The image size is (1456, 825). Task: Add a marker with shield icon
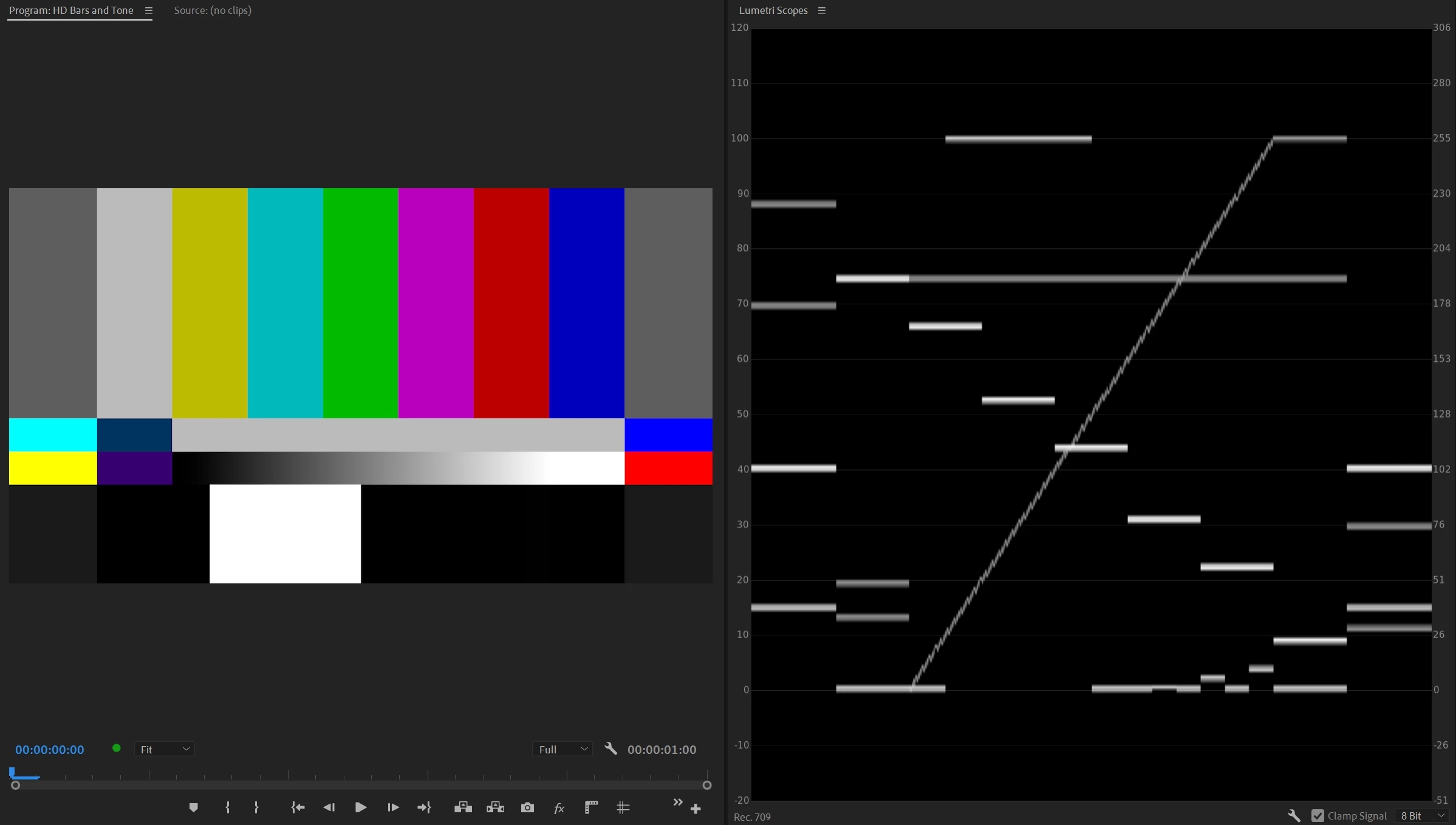193,807
